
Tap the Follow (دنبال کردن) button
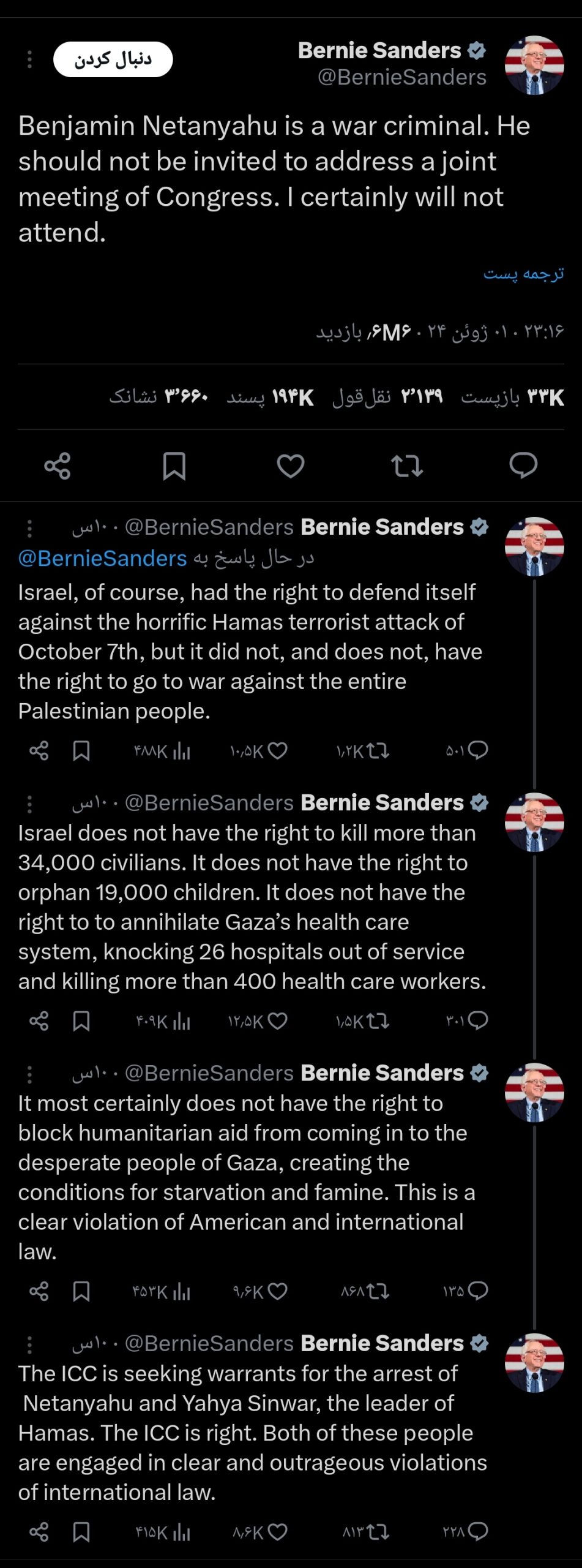click(113, 59)
